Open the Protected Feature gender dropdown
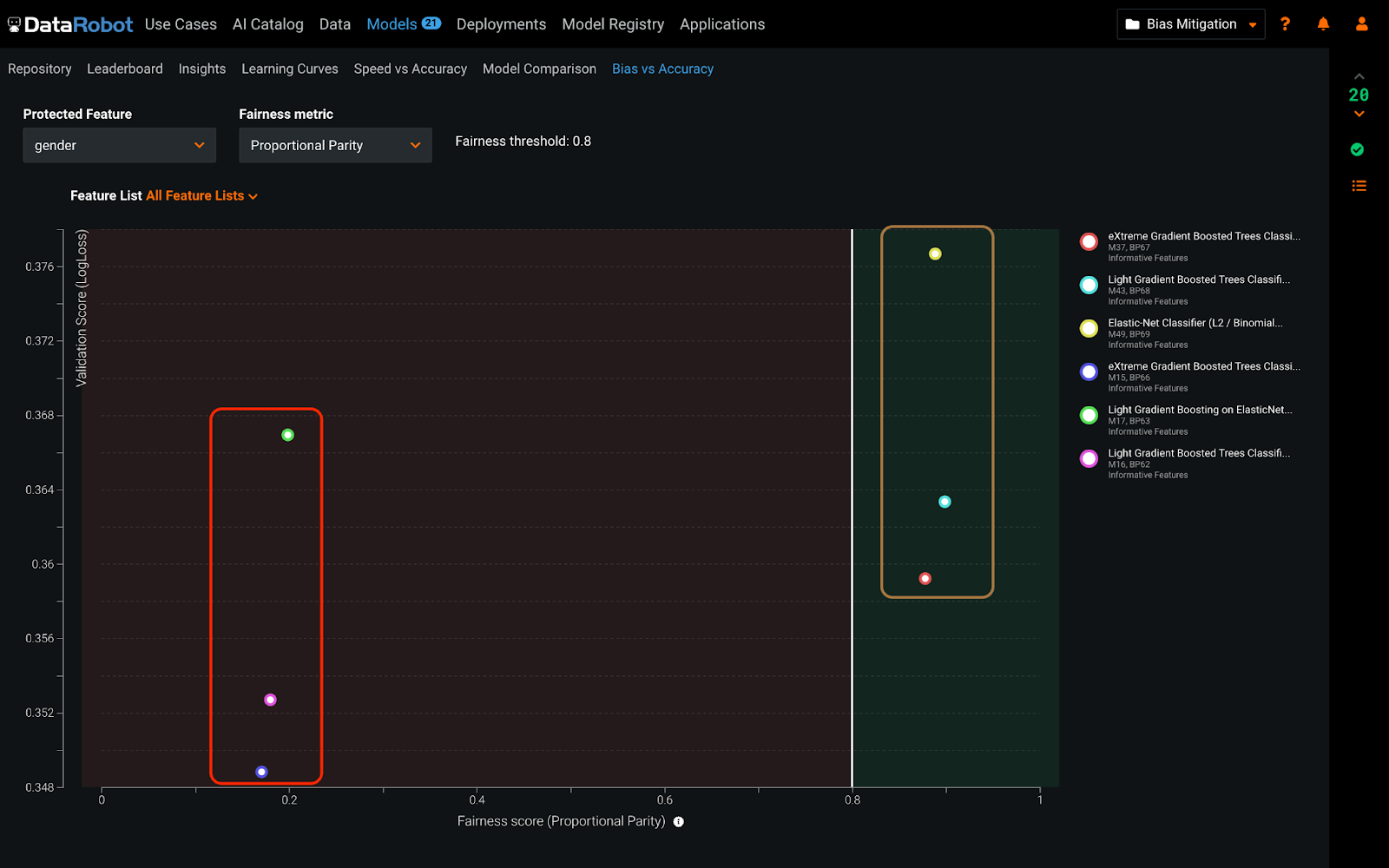The image size is (1389, 868). pyautogui.click(x=119, y=145)
